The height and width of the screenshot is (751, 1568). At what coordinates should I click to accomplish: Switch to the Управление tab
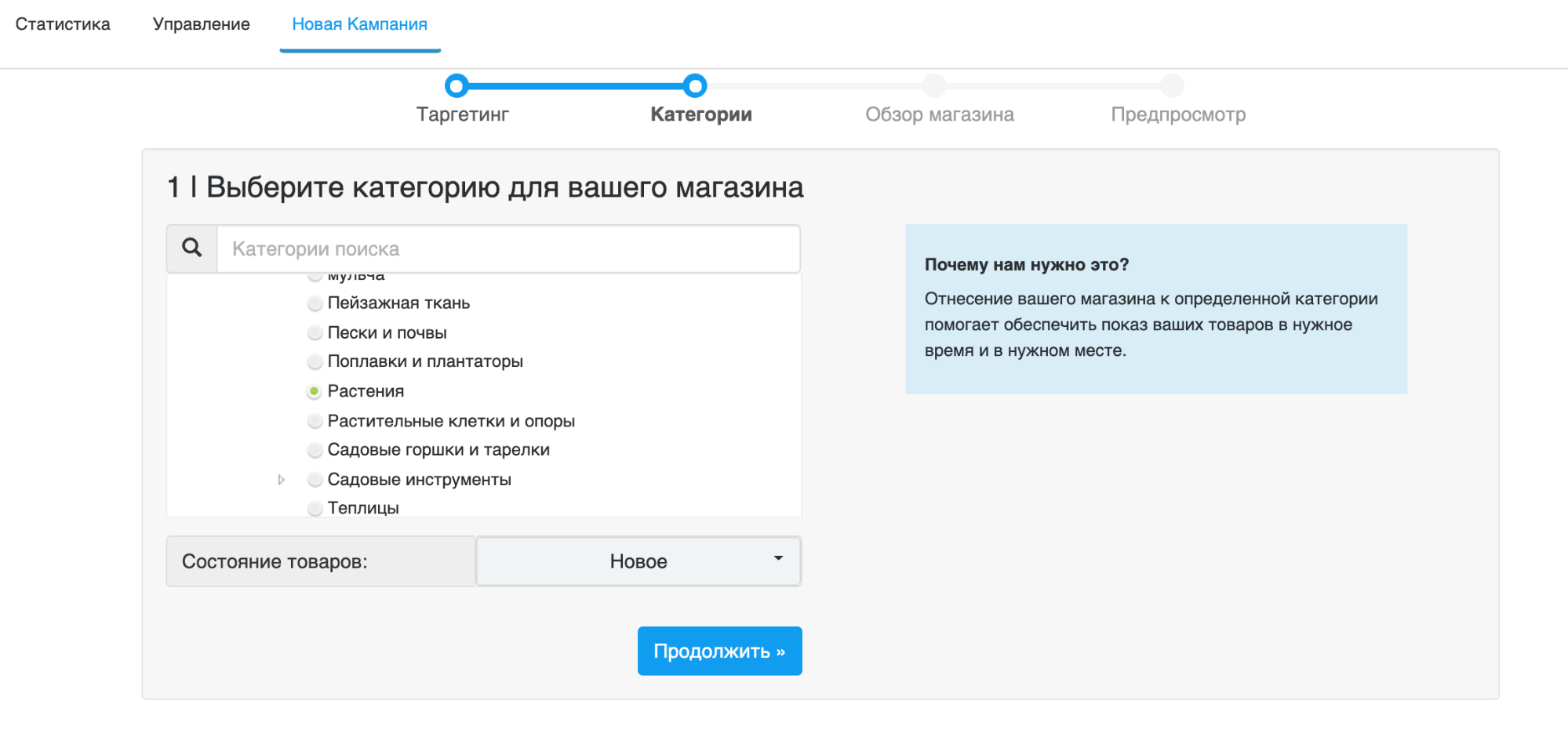click(x=202, y=24)
